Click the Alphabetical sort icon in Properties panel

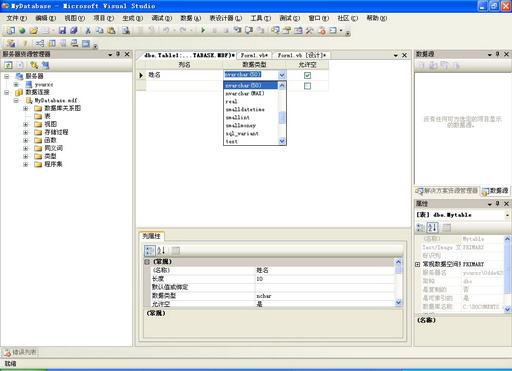click(x=433, y=228)
